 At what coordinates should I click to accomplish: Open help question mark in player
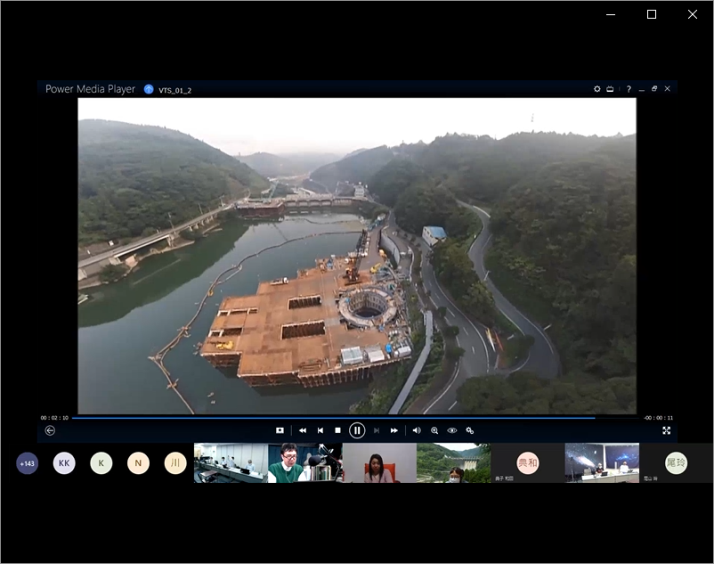[x=628, y=89]
